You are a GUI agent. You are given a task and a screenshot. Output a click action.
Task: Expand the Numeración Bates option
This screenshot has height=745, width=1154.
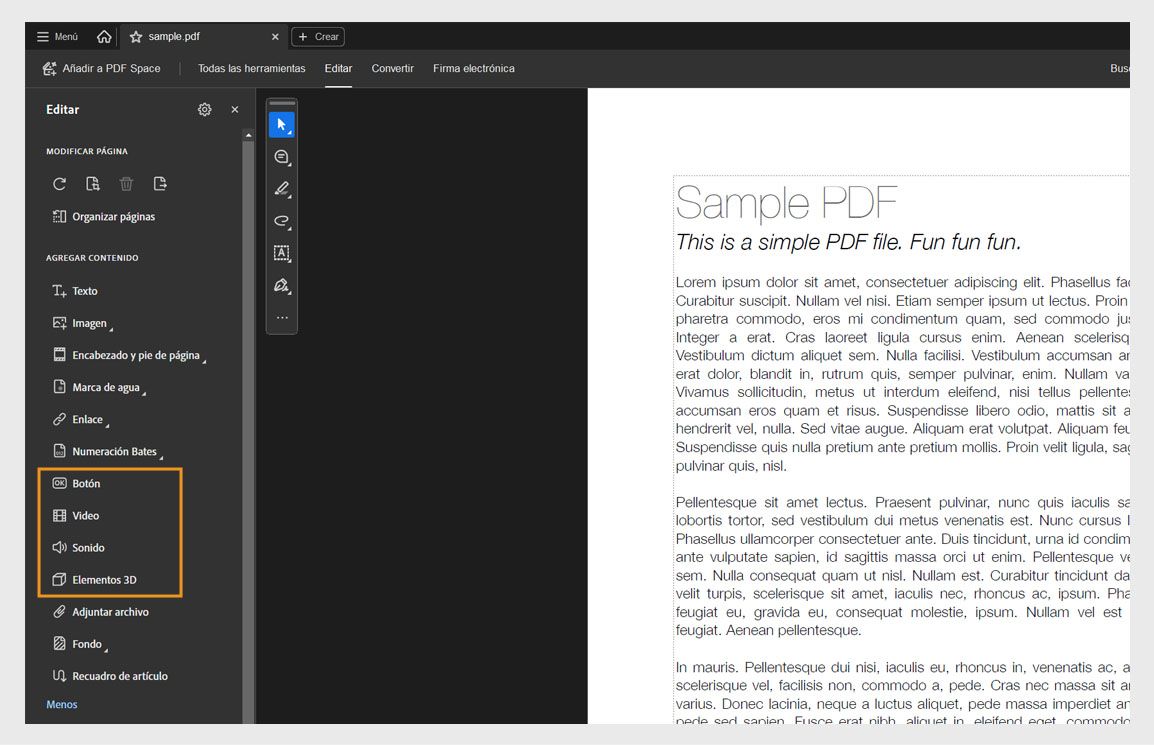coord(107,451)
